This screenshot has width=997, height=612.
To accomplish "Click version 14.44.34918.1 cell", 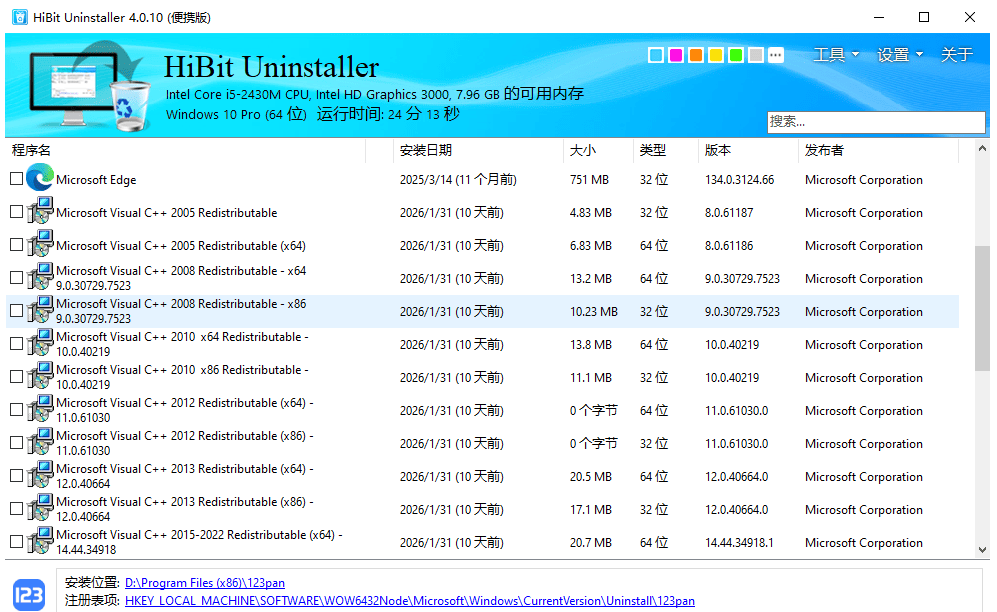I will click(x=739, y=543).
